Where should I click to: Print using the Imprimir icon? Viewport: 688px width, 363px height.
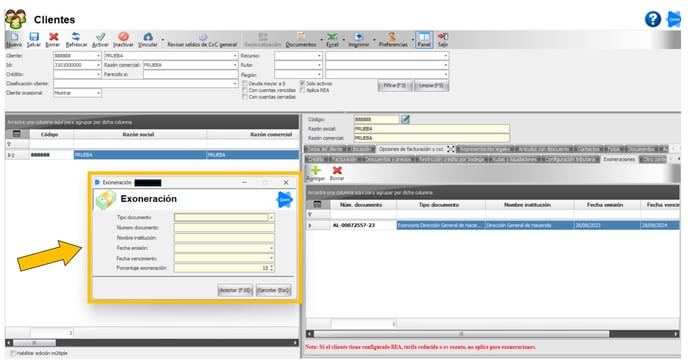pos(358,40)
